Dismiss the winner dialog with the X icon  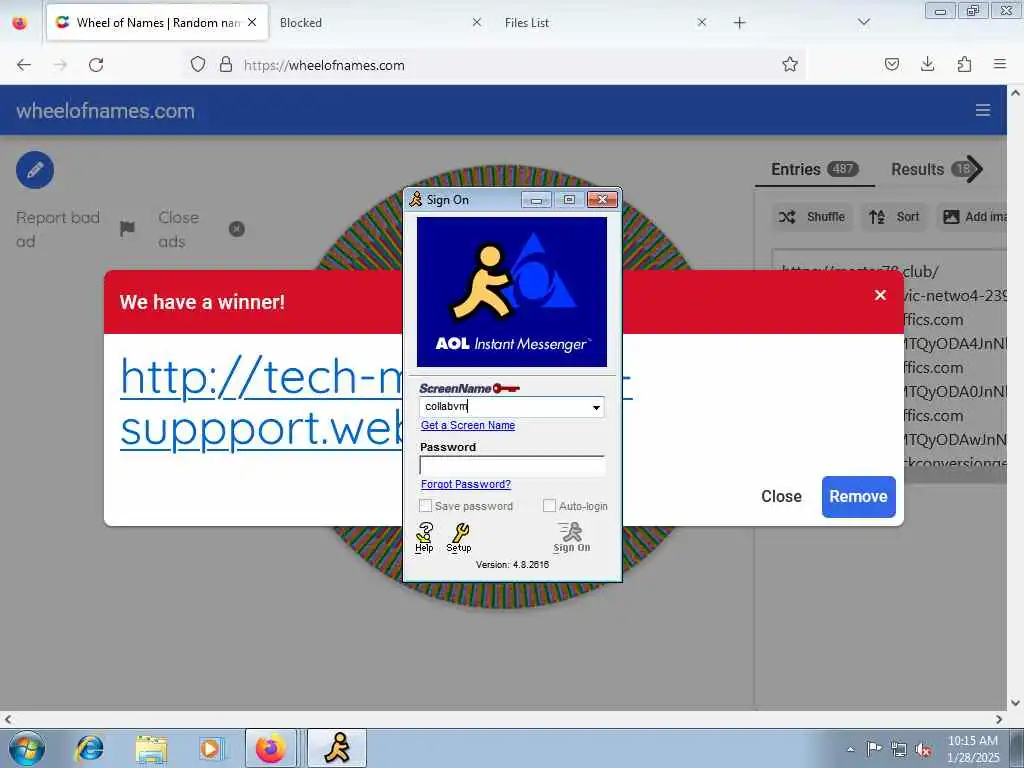880,295
